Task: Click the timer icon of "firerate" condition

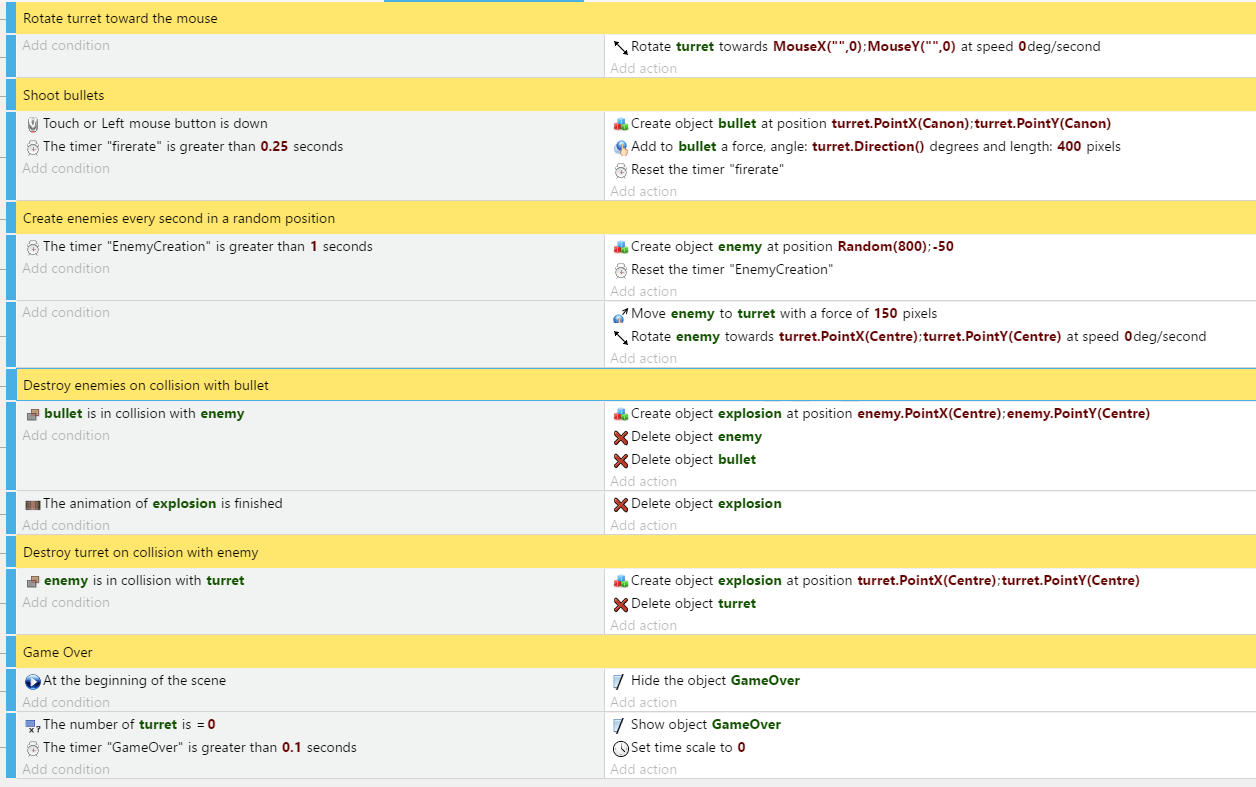Action: pyautogui.click(x=33, y=147)
